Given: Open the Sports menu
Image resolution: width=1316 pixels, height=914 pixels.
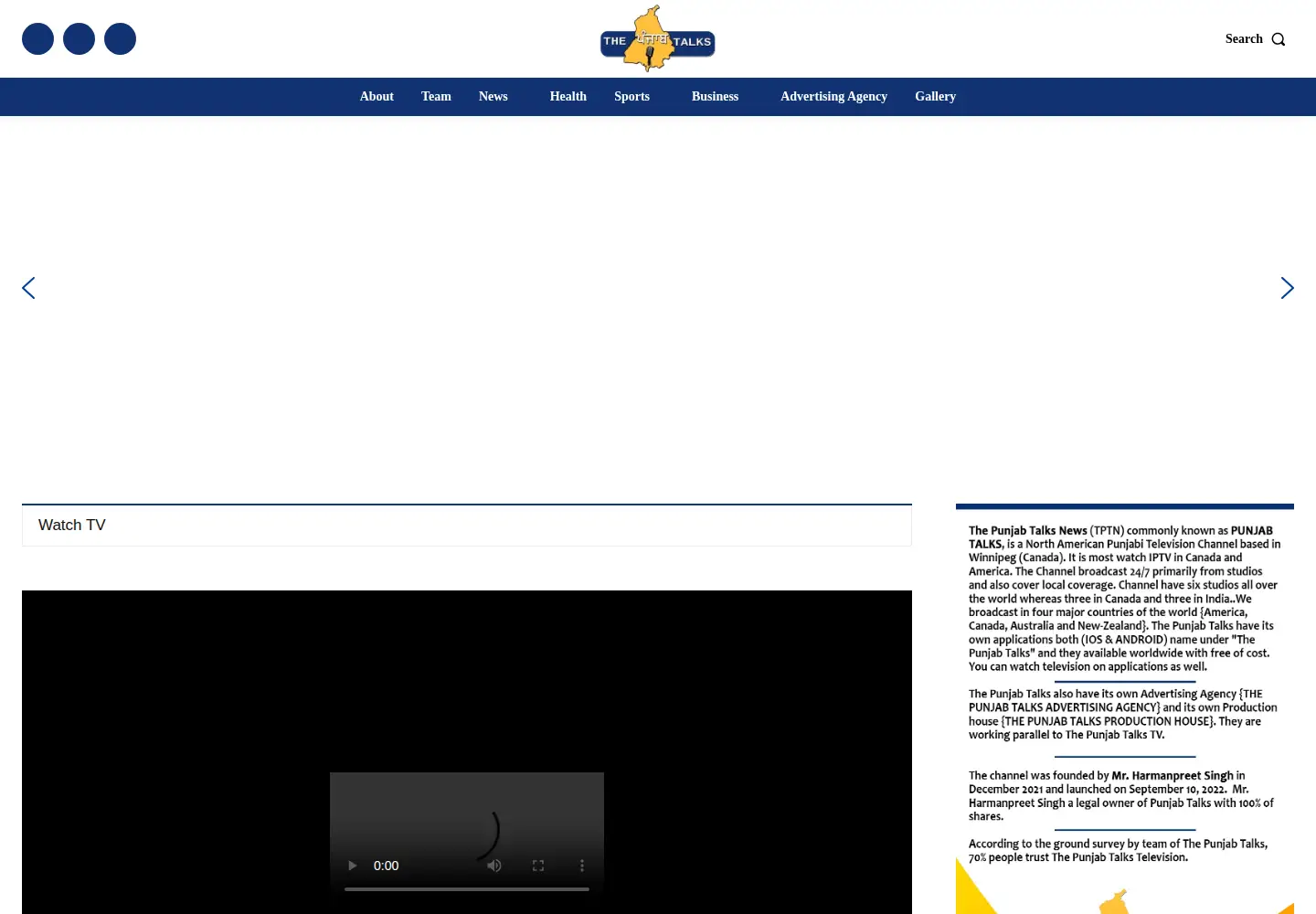Looking at the screenshot, I should (631, 97).
